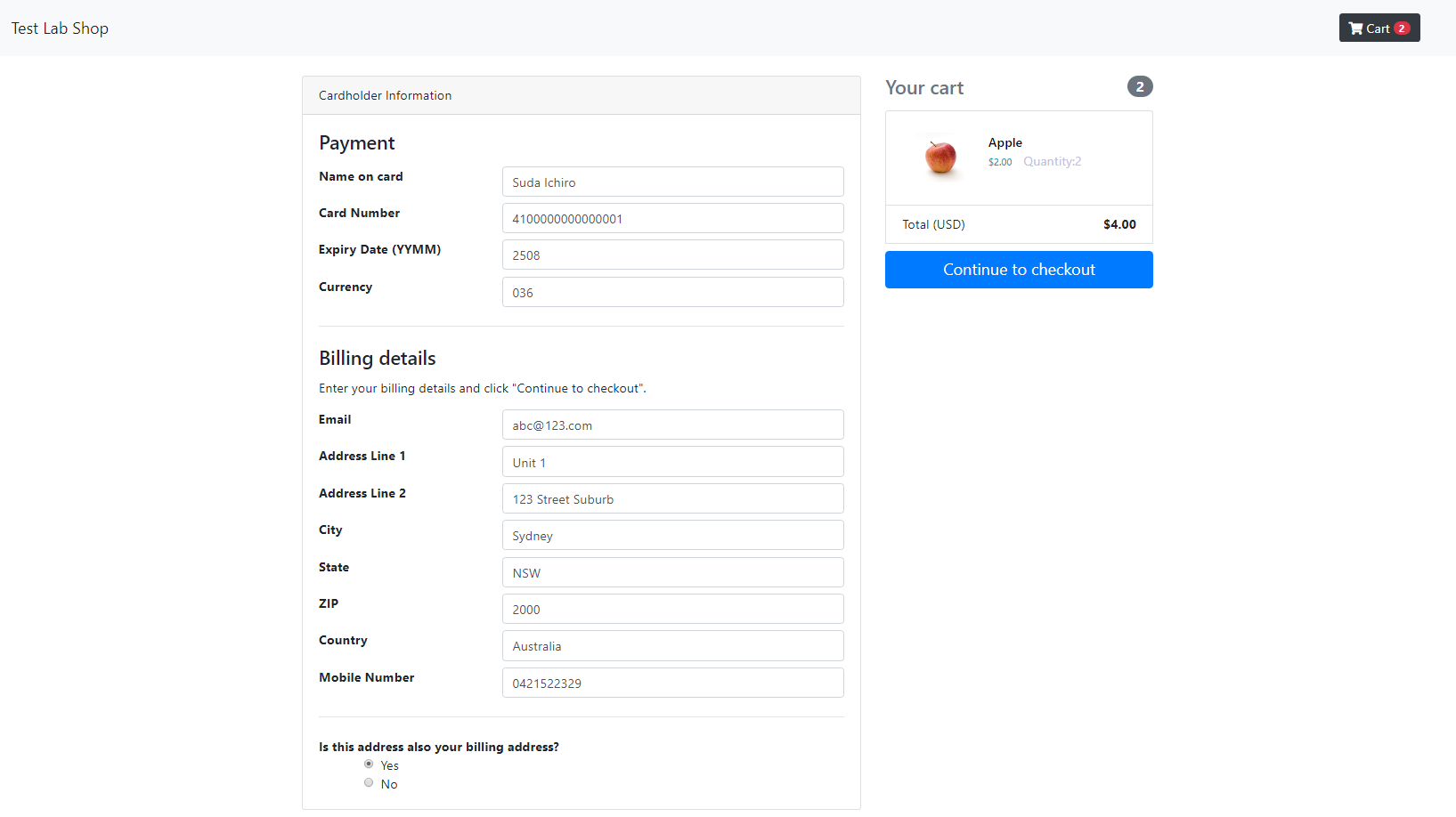Click the Apple product thumbnail

(x=940, y=158)
